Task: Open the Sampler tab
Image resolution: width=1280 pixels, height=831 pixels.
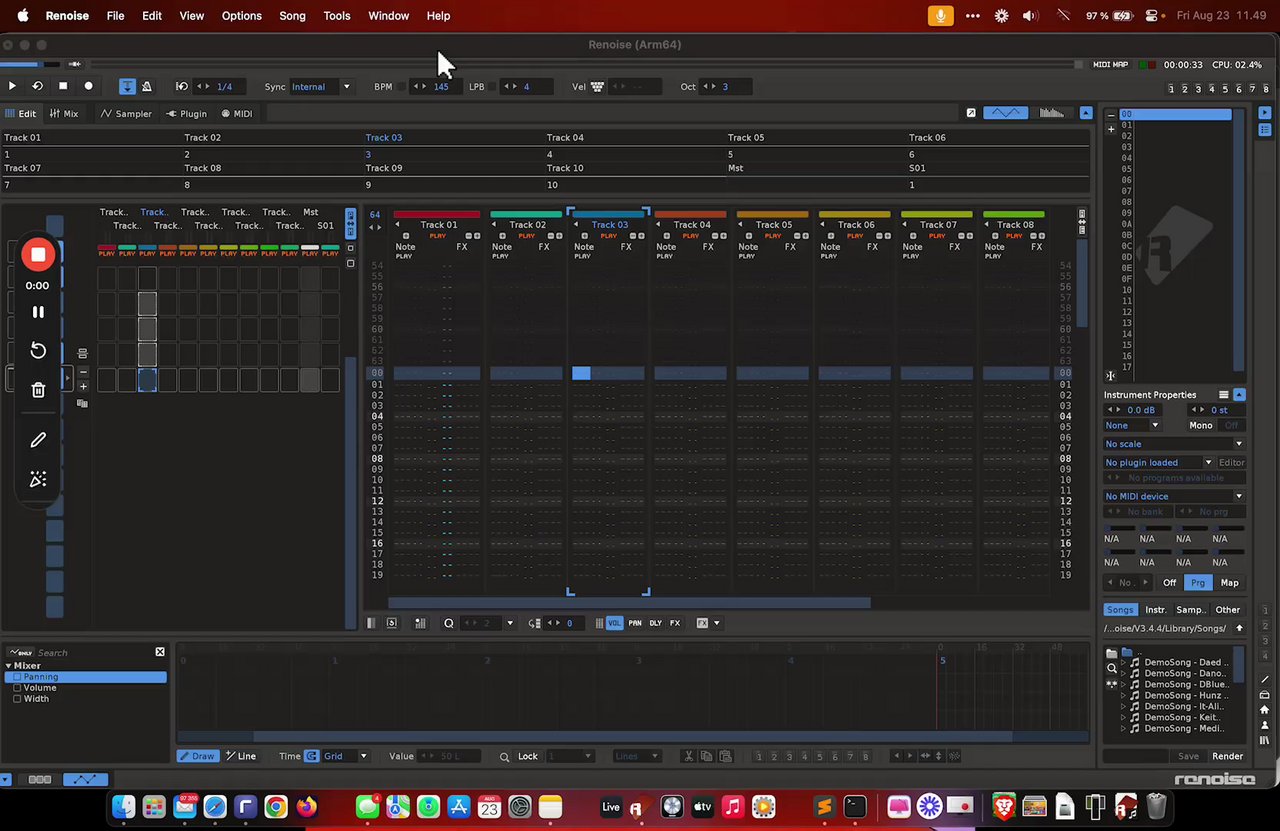Action: (126, 113)
